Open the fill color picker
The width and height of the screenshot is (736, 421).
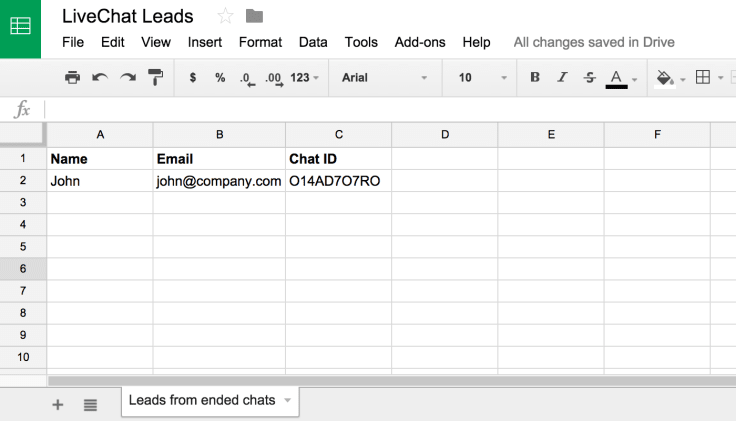point(664,78)
